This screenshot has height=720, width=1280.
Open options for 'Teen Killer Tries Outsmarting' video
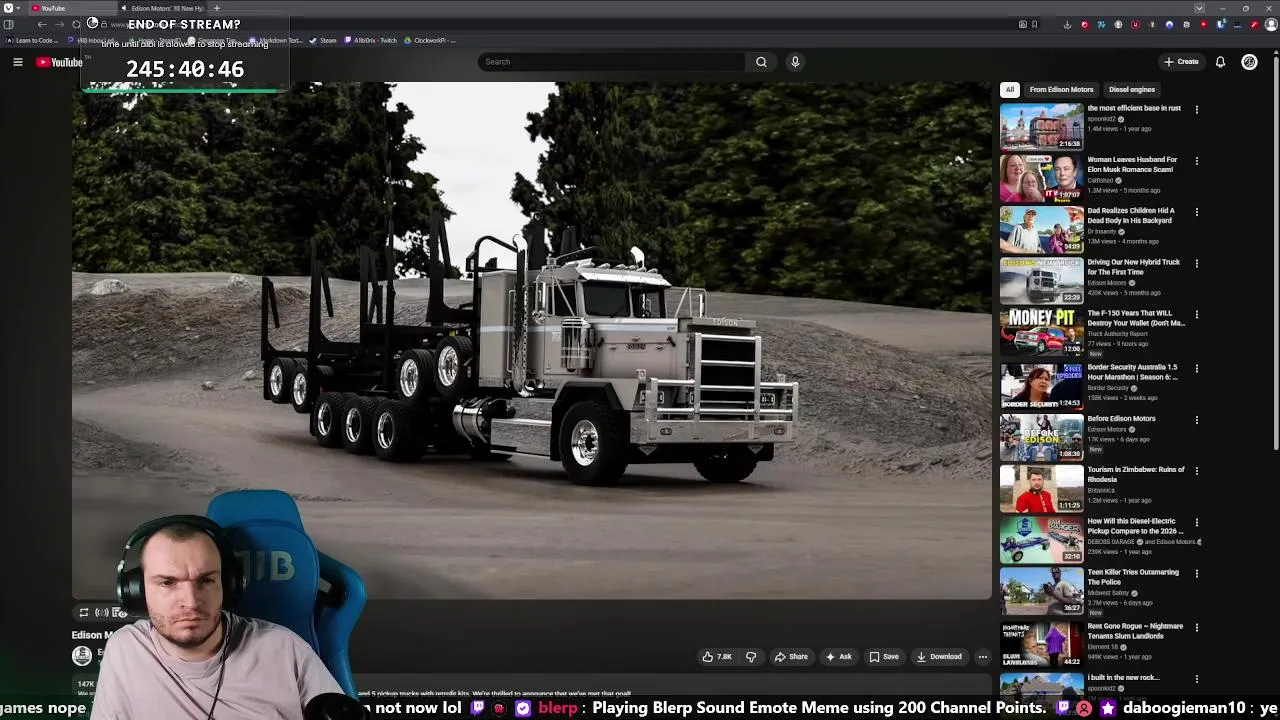click(x=1197, y=573)
